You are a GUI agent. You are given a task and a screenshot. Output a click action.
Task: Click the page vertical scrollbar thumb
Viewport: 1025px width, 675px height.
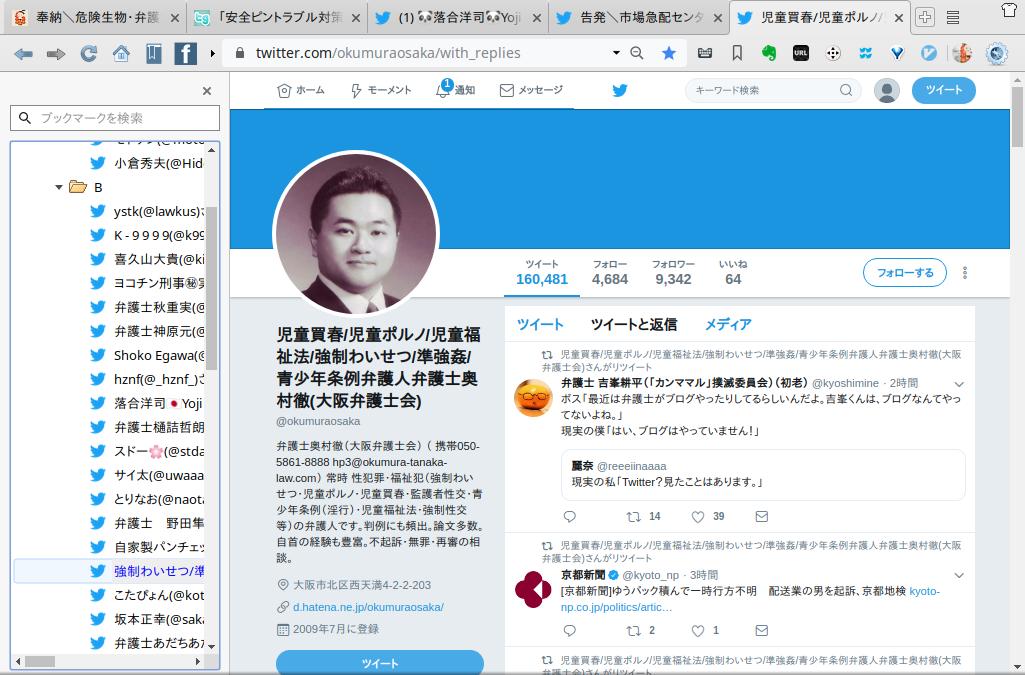pyautogui.click(x=1017, y=116)
